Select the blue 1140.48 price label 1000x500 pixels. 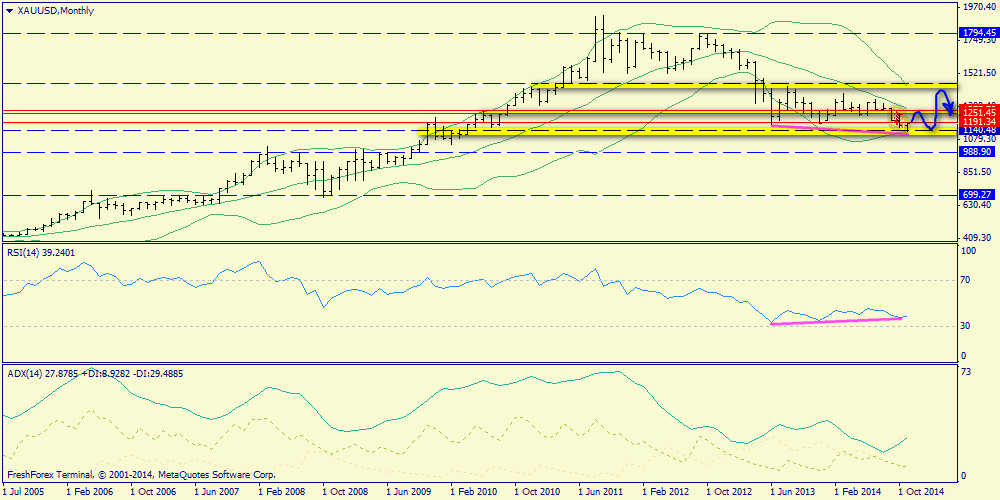point(979,131)
